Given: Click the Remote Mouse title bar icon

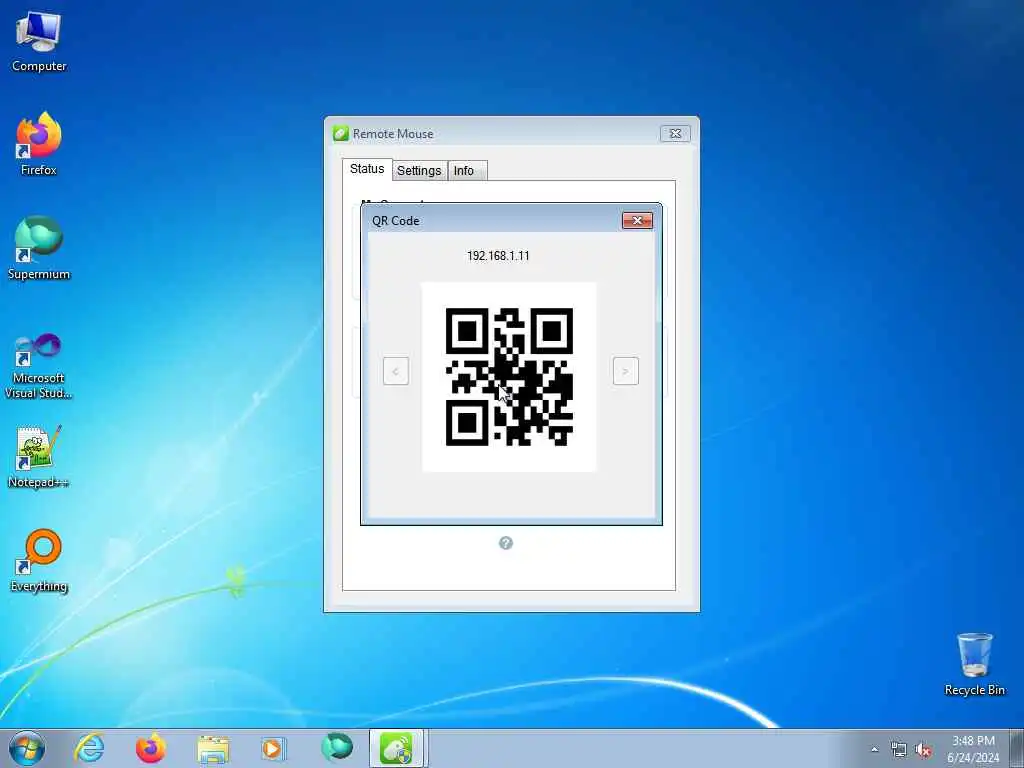Looking at the screenshot, I should click(x=340, y=133).
